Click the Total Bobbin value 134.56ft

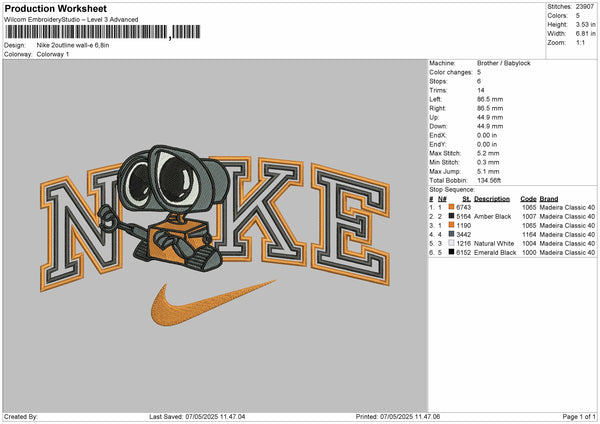point(489,181)
